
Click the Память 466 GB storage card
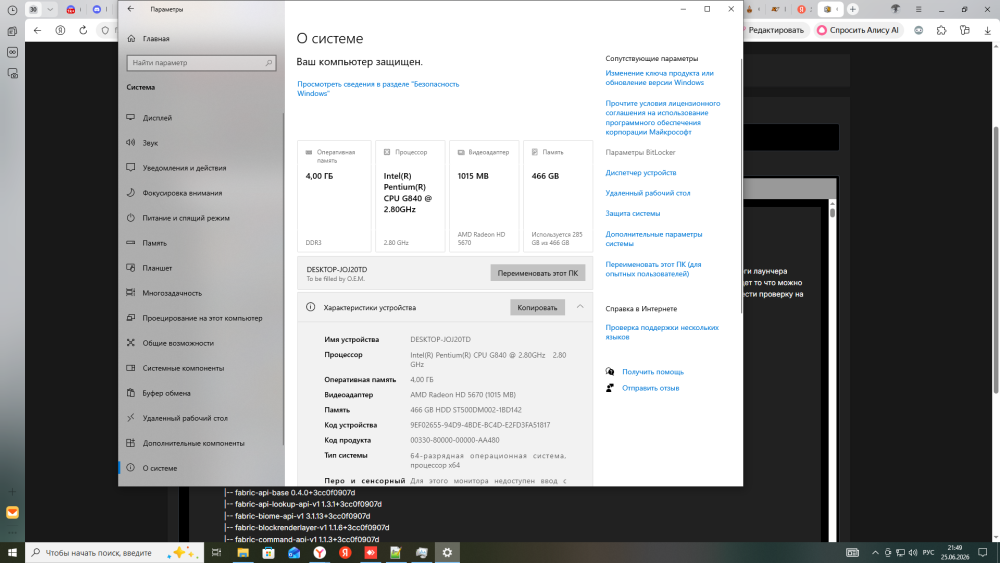[558, 196]
